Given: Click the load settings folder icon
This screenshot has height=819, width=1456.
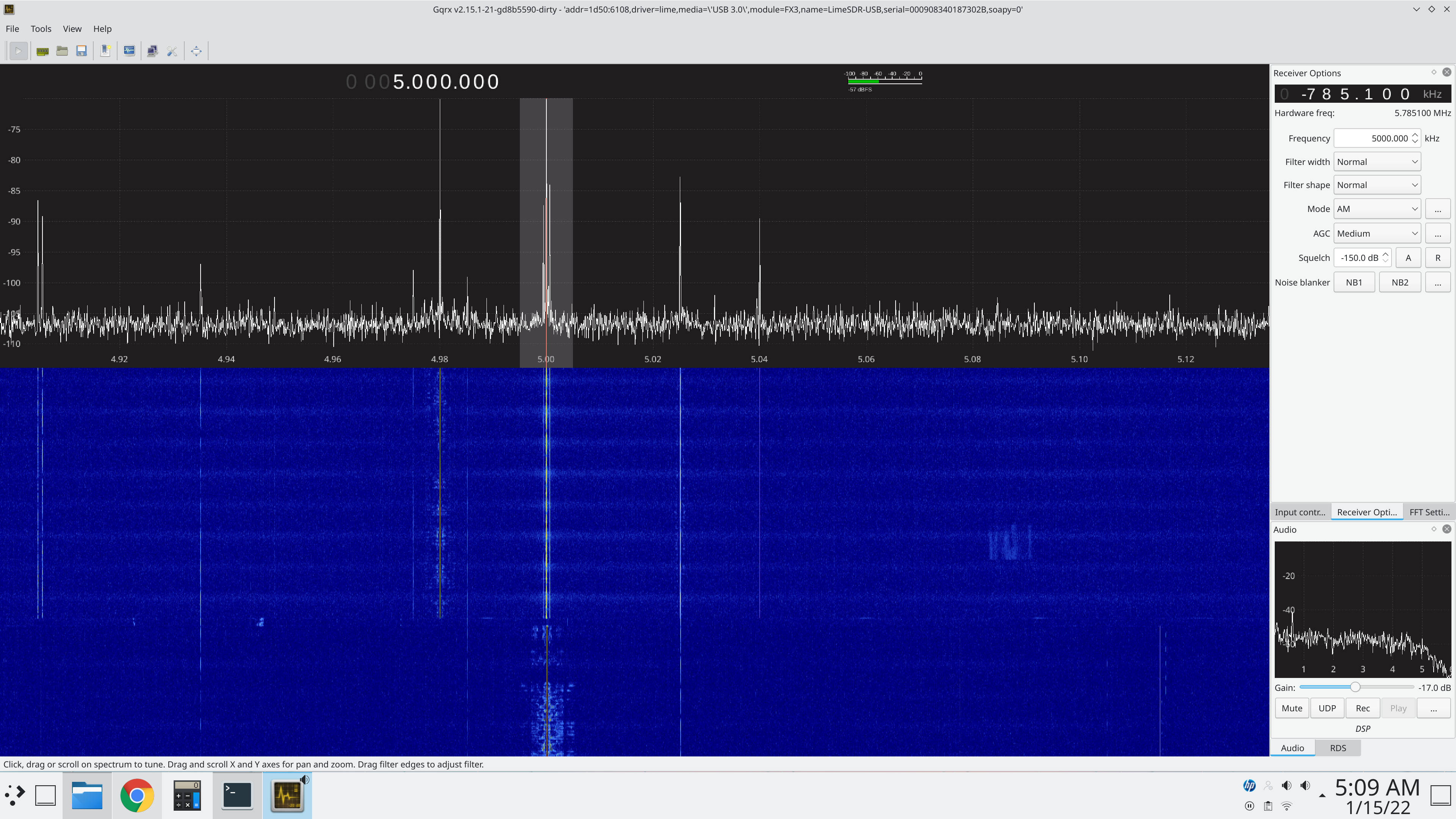Looking at the screenshot, I should pos(62,51).
